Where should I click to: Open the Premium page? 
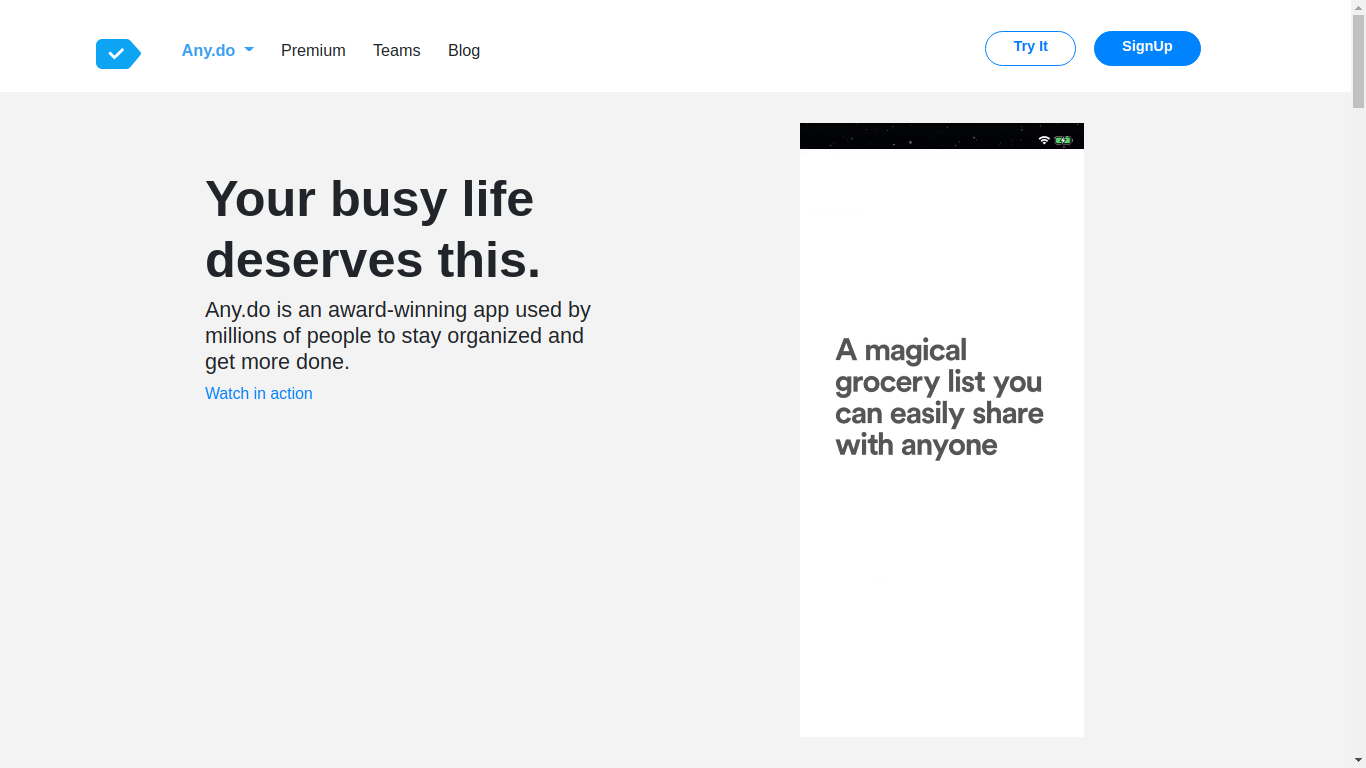[x=313, y=50]
